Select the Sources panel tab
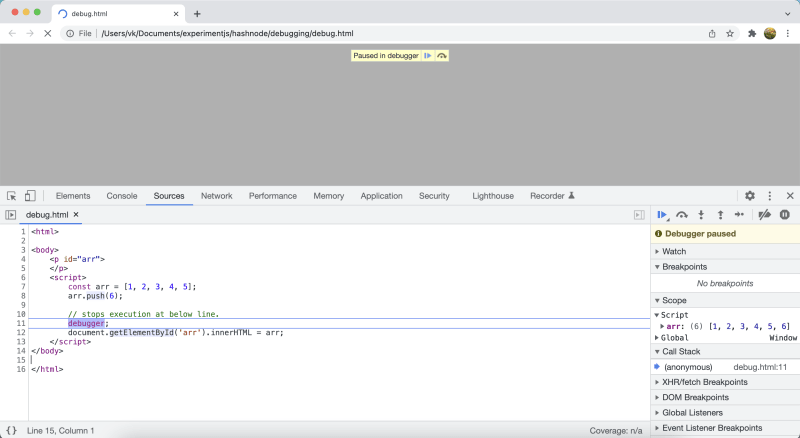 [169, 196]
